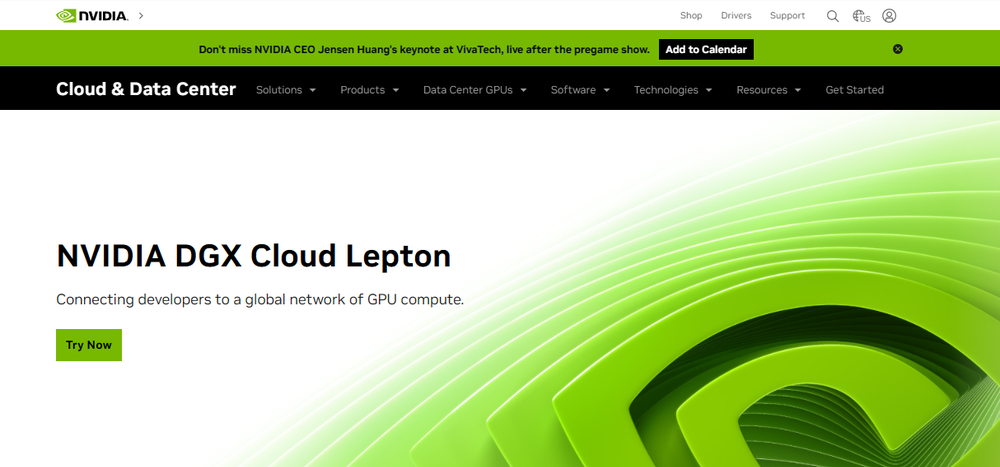1000x467 pixels.
Task: Click the NVIDIA logo
Action: click(92, 15)
